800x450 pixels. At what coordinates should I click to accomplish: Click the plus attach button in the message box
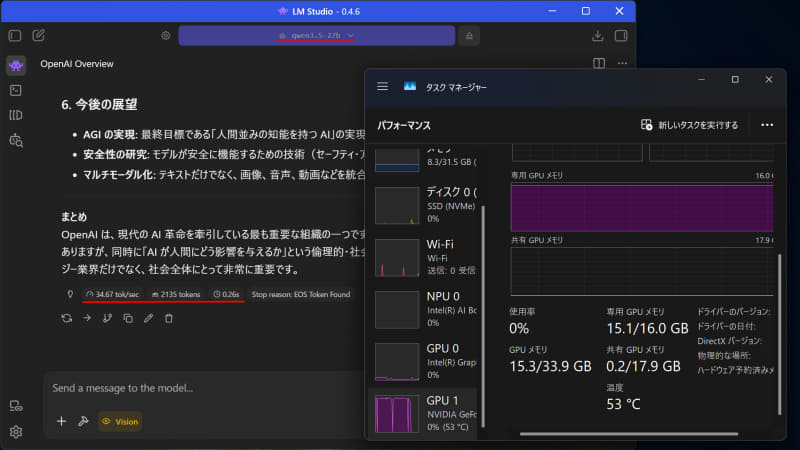[61, 421]
